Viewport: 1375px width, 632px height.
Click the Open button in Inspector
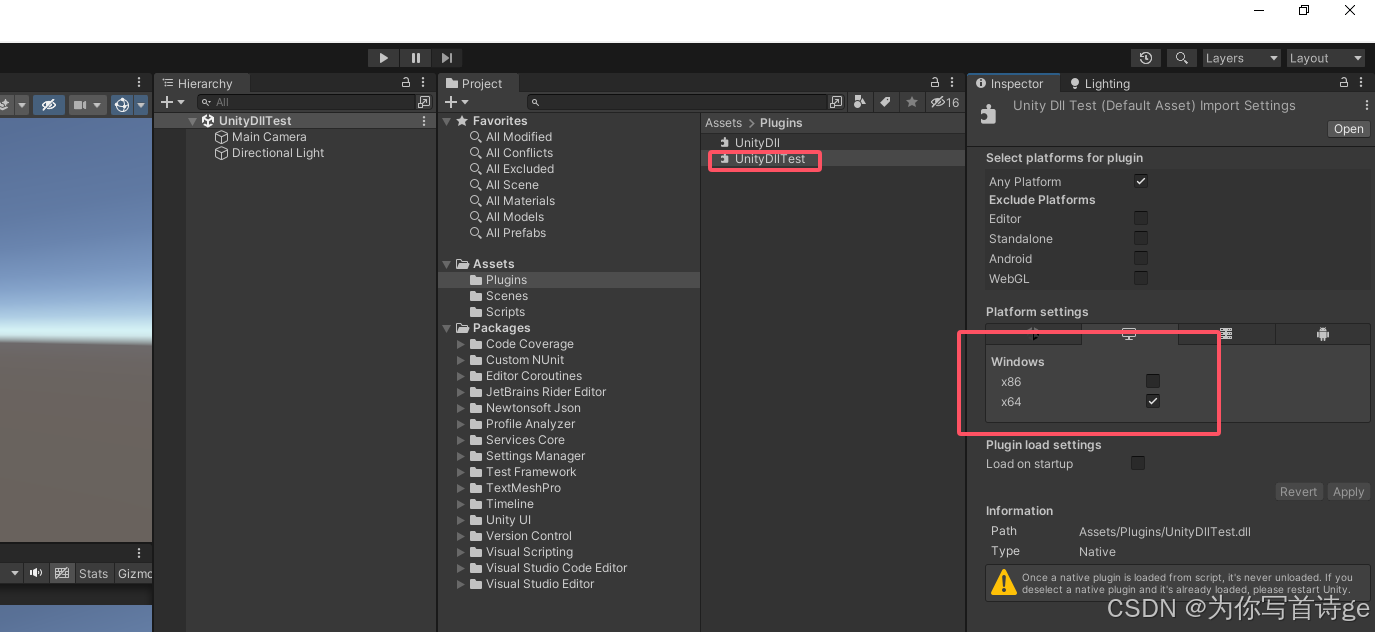click(1348, 129)
